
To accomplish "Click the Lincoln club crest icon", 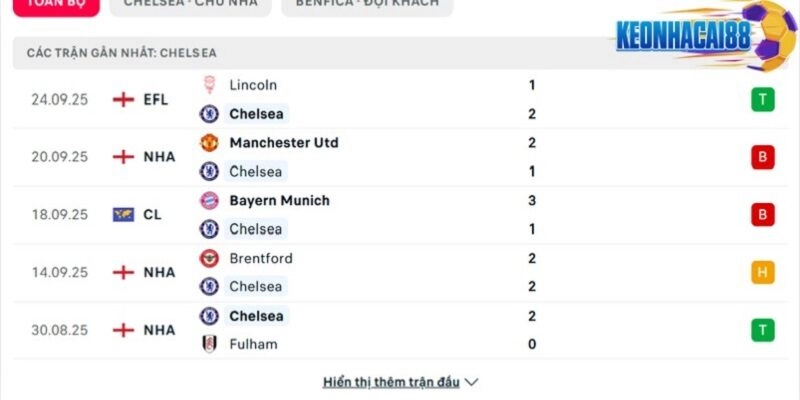I will [x=209, y=85].
